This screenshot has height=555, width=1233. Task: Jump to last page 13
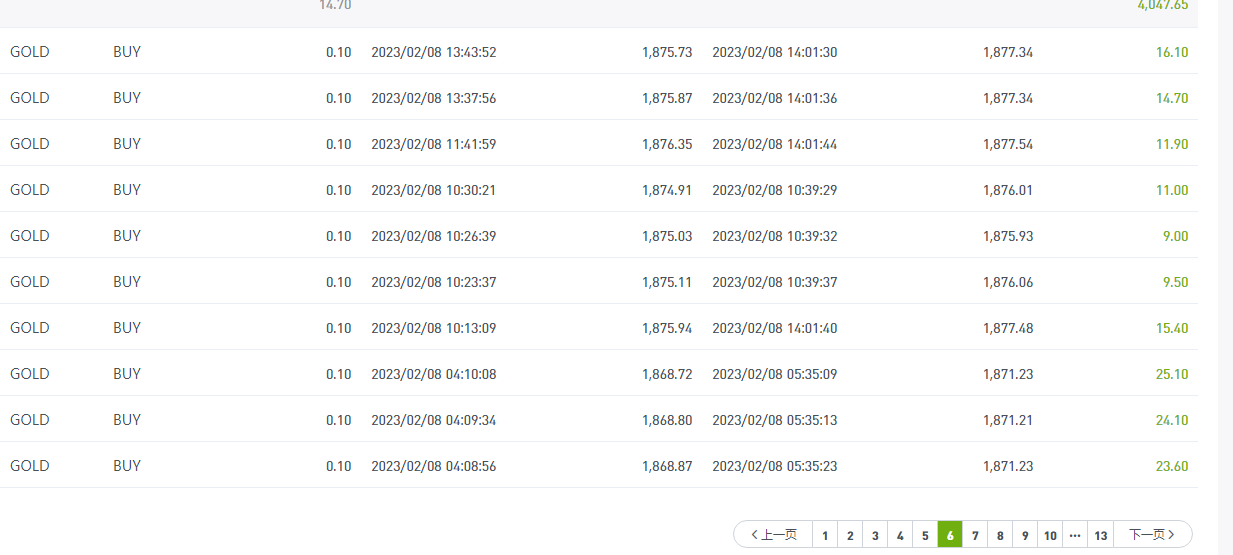pyautogui.click(x=1100, y=535)
